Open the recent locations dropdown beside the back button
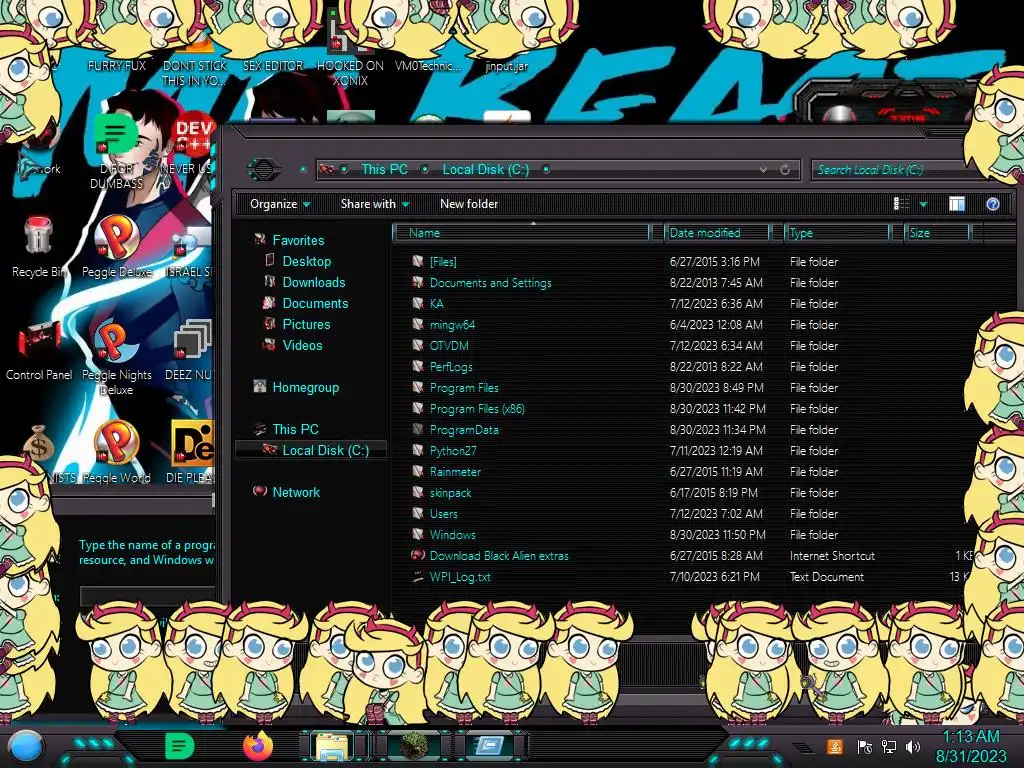 [x=303, y=170]
